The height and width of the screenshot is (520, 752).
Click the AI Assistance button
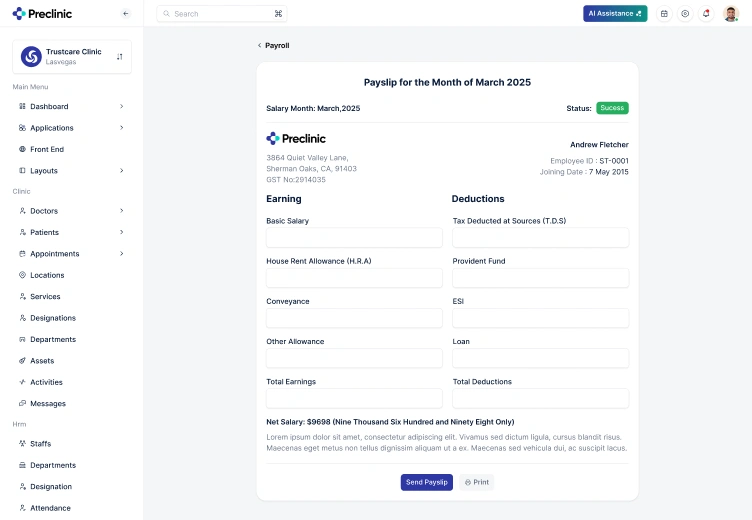coord(615,13)
